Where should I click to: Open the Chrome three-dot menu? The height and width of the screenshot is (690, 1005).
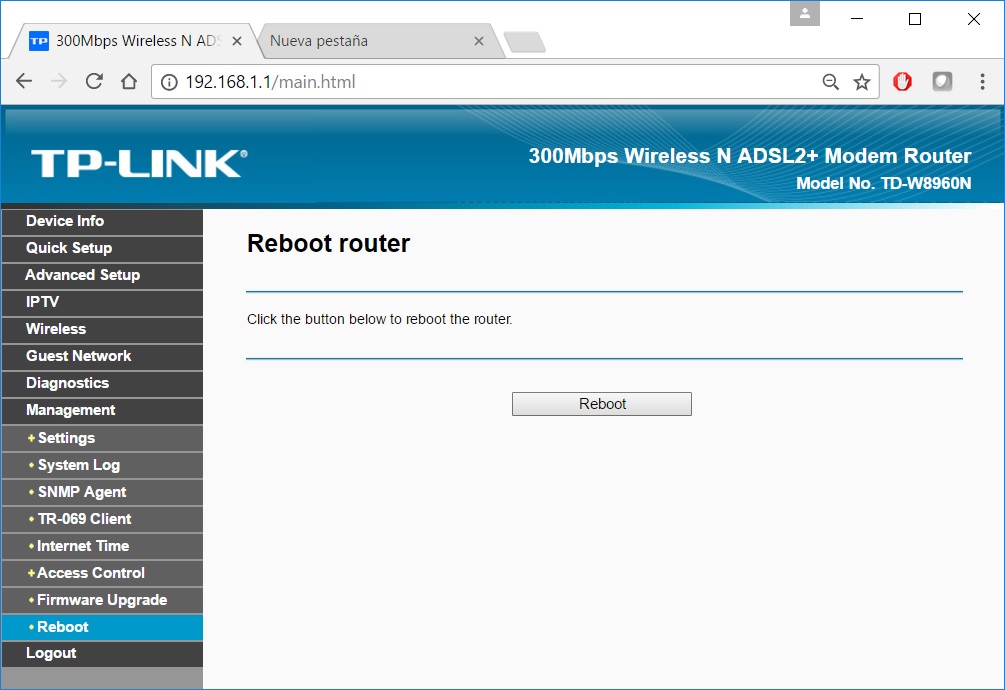tap(982, 81)
